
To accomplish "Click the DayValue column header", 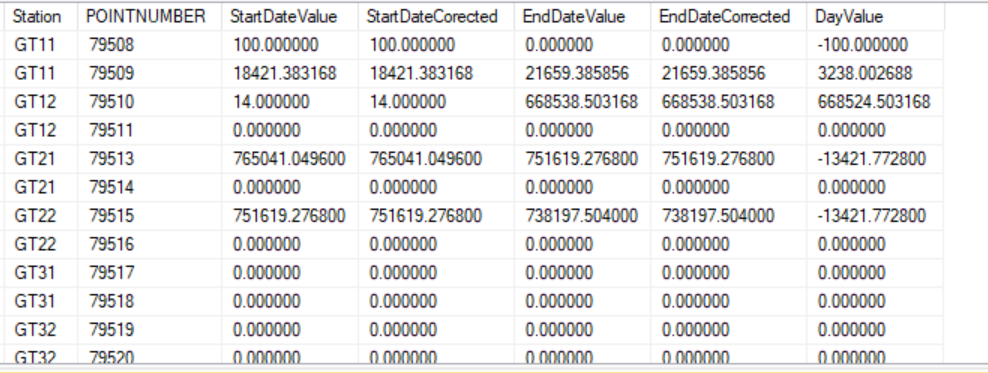I will click(x=876, y=16).
